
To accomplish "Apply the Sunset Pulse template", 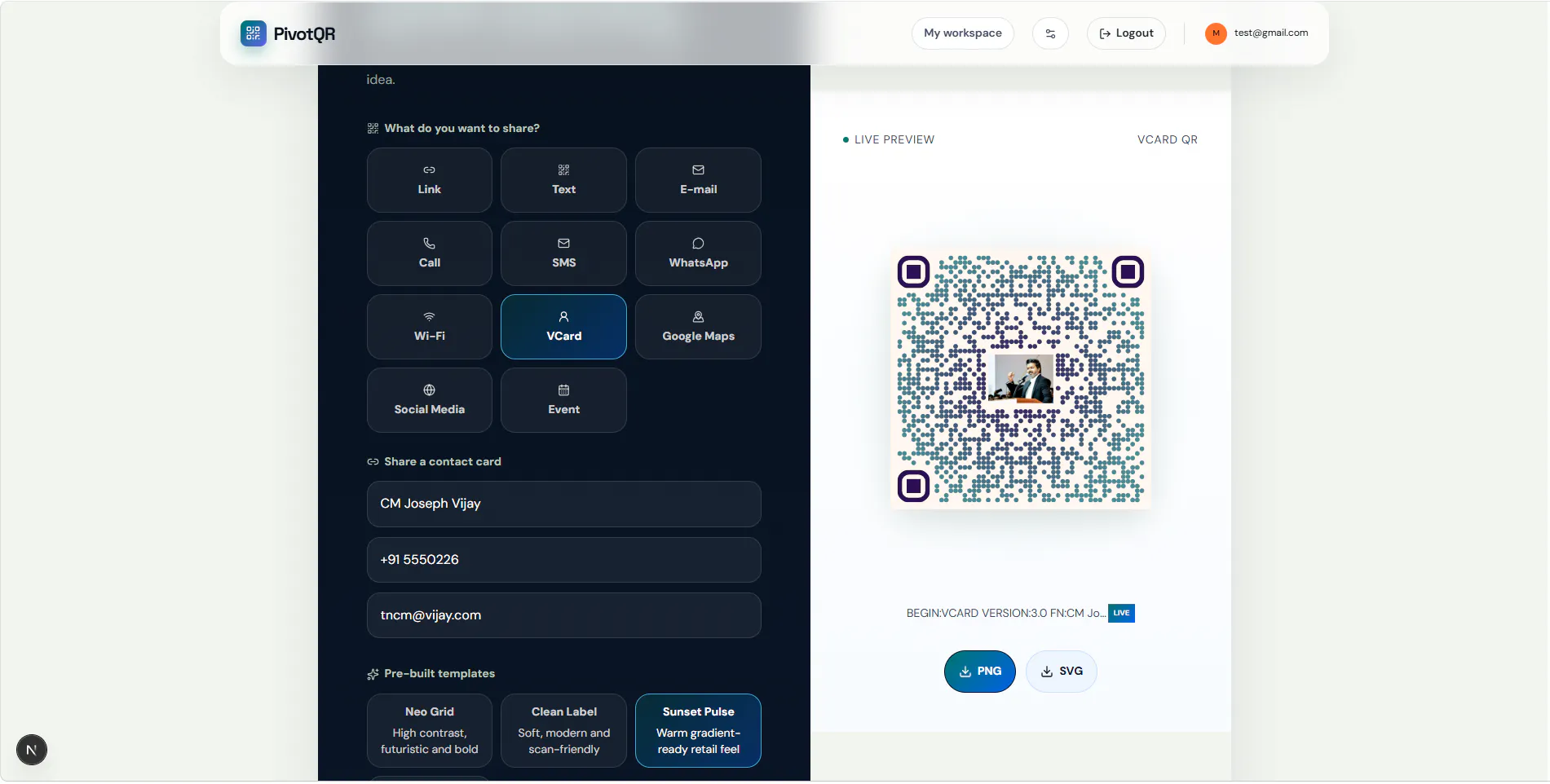I will pyautogui.click(x=698, y=730).
